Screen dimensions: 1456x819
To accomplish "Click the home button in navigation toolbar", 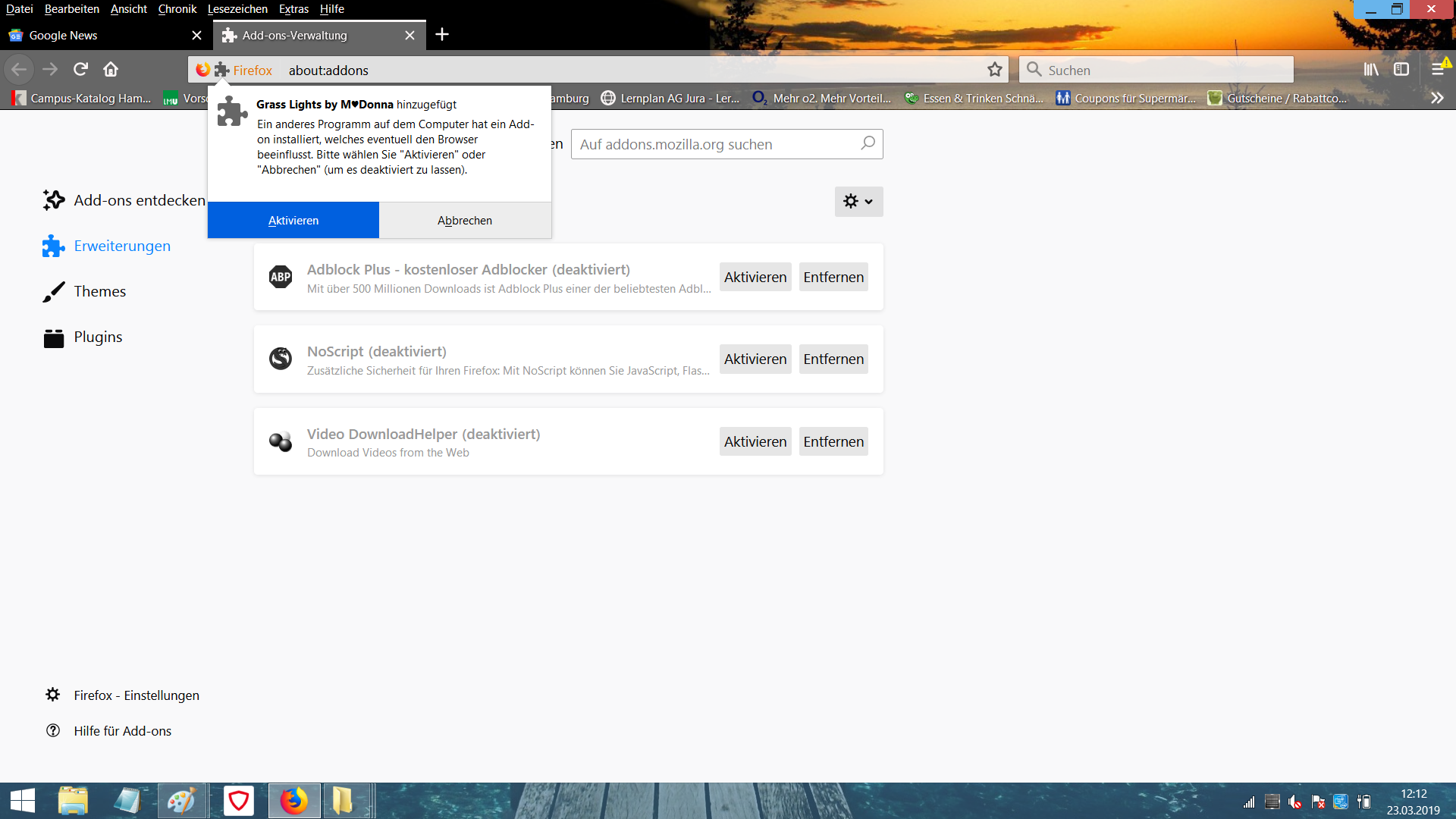I will [x=111, y=70].
